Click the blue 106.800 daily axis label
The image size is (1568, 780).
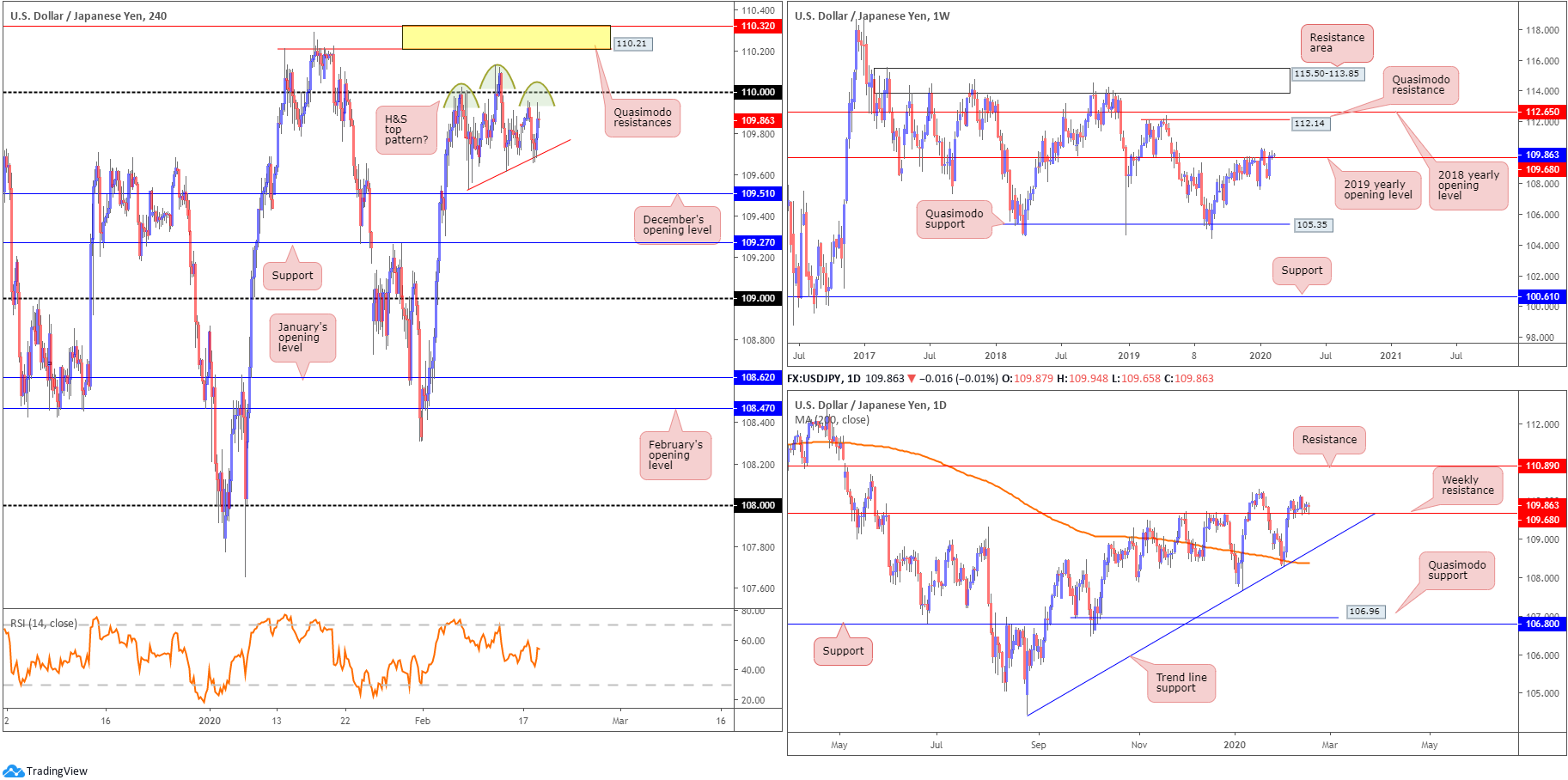(1542, 625)
